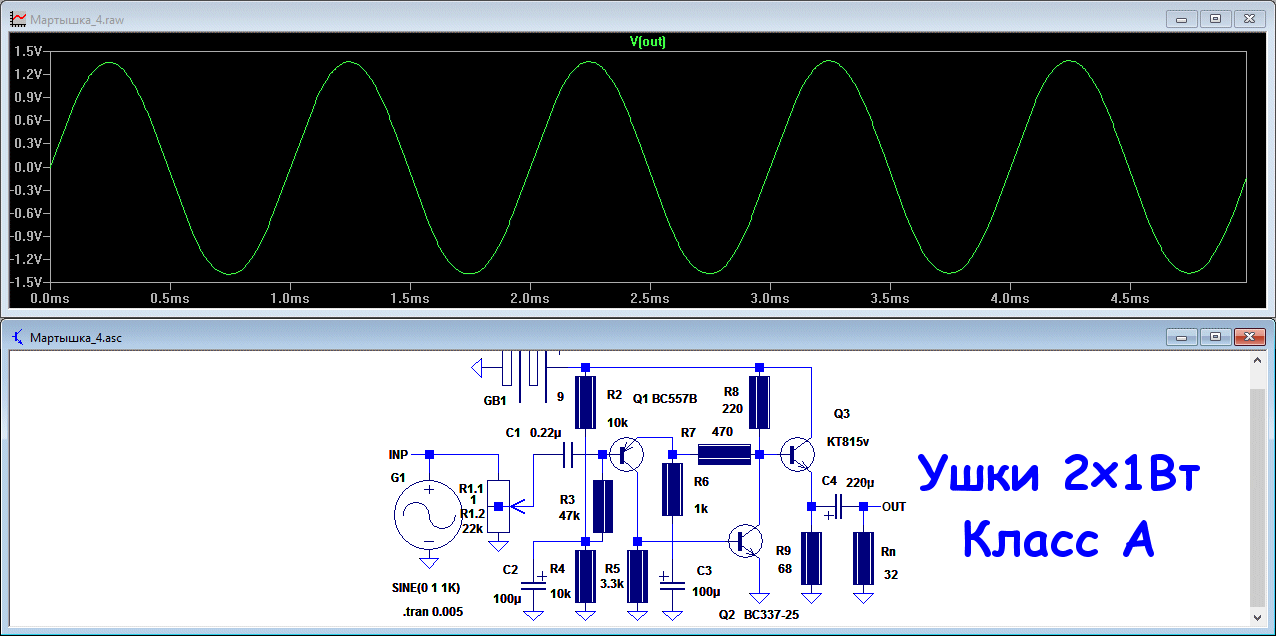1276x636 pixels.
Task: Restore the Мартышка_4.asc schematic window
Action: point(1216,337)
